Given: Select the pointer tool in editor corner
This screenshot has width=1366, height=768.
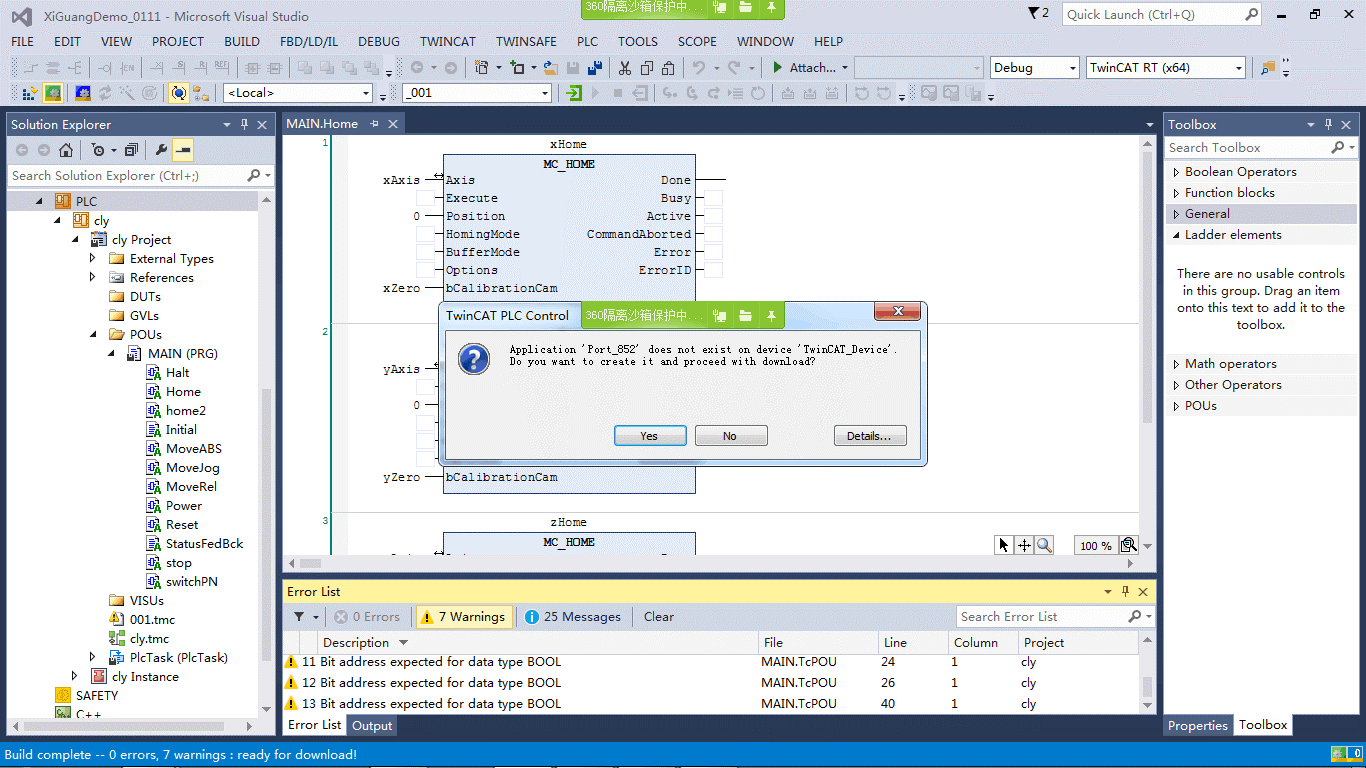Looking at the screenshot, I should click(1004, 545).
